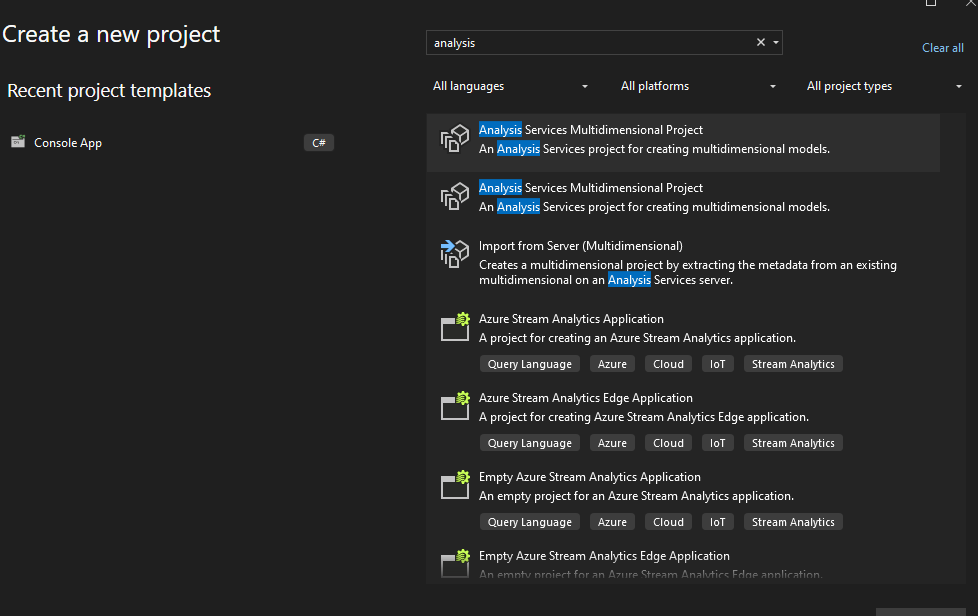Click Stream Analytics tag under Azure Stream Analytics Application

(x=793, y=364)
